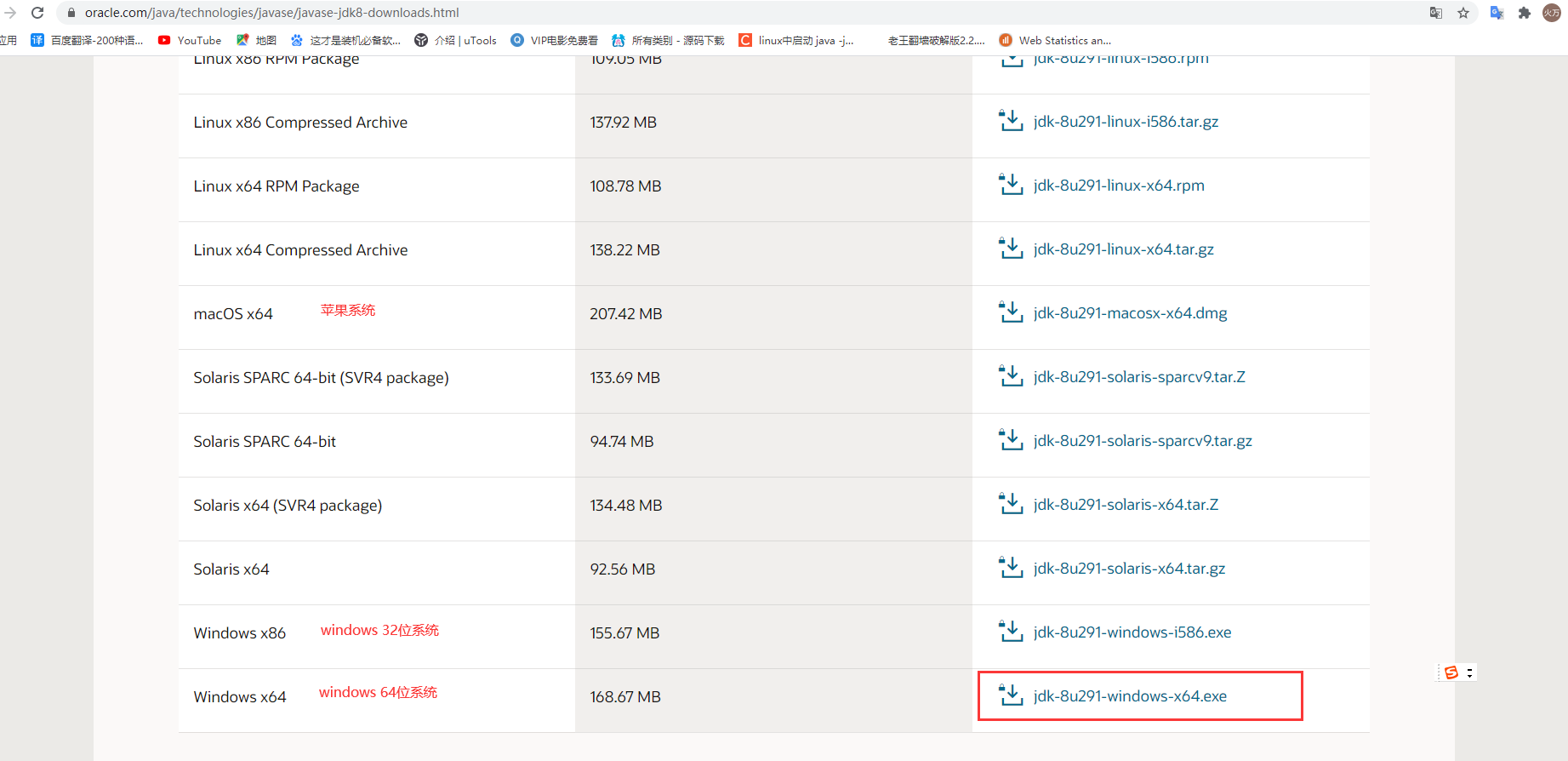Select the 'Windows x64' product name
The height and width of the screenshot is (761, 1568).
tap(240, 697)
